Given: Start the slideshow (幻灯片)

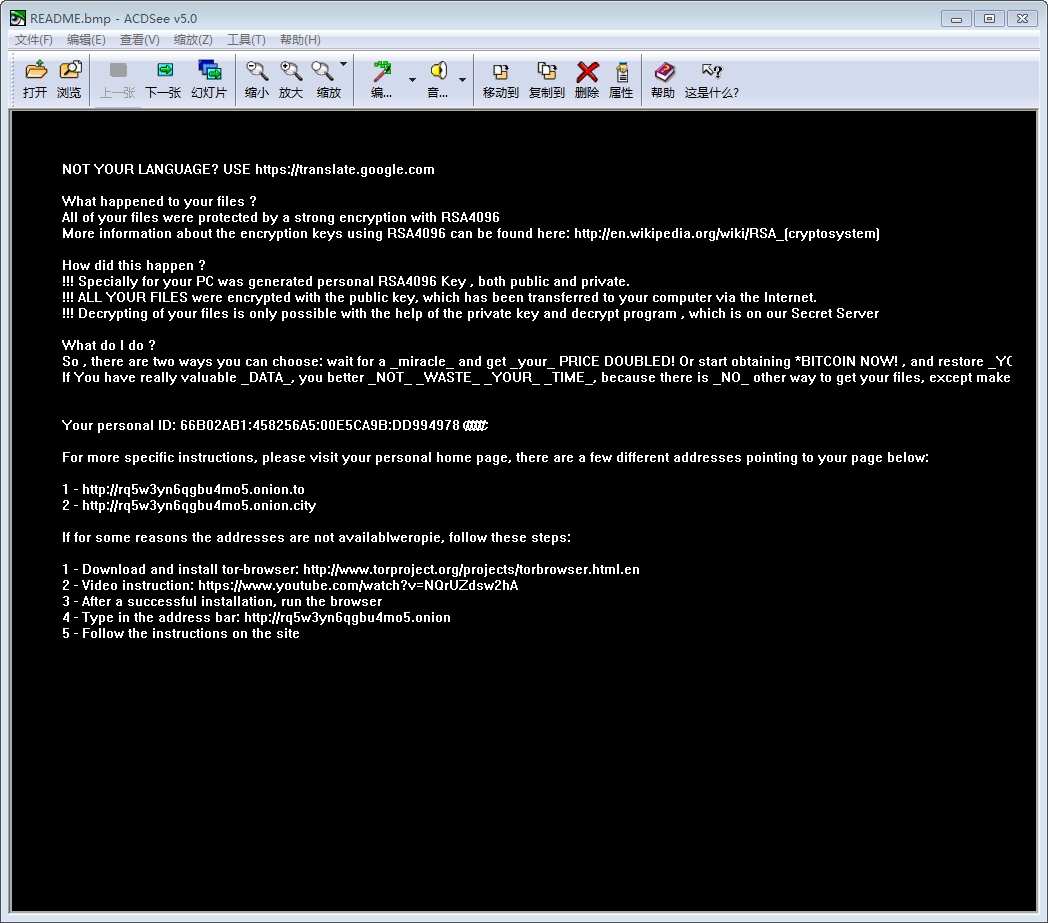Looking at the screenshot, I should (209, 71).
